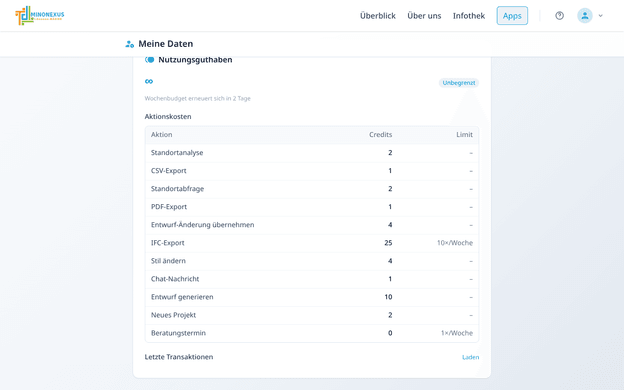
Task: Select the 'Neues Projekt' row label
Action: (174, 315)
